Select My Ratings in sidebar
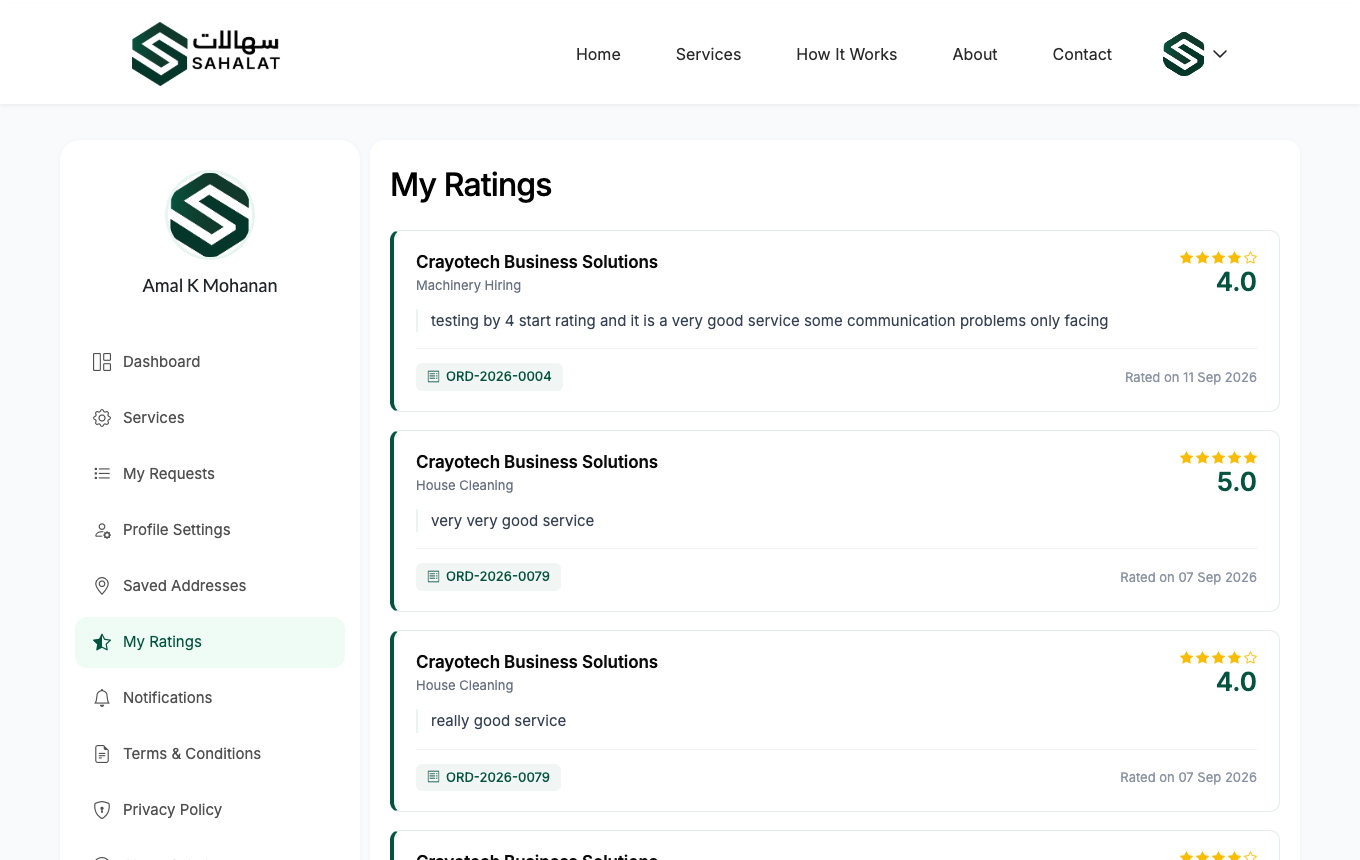This screenshot has width=1360, height=860. [210, 642]
